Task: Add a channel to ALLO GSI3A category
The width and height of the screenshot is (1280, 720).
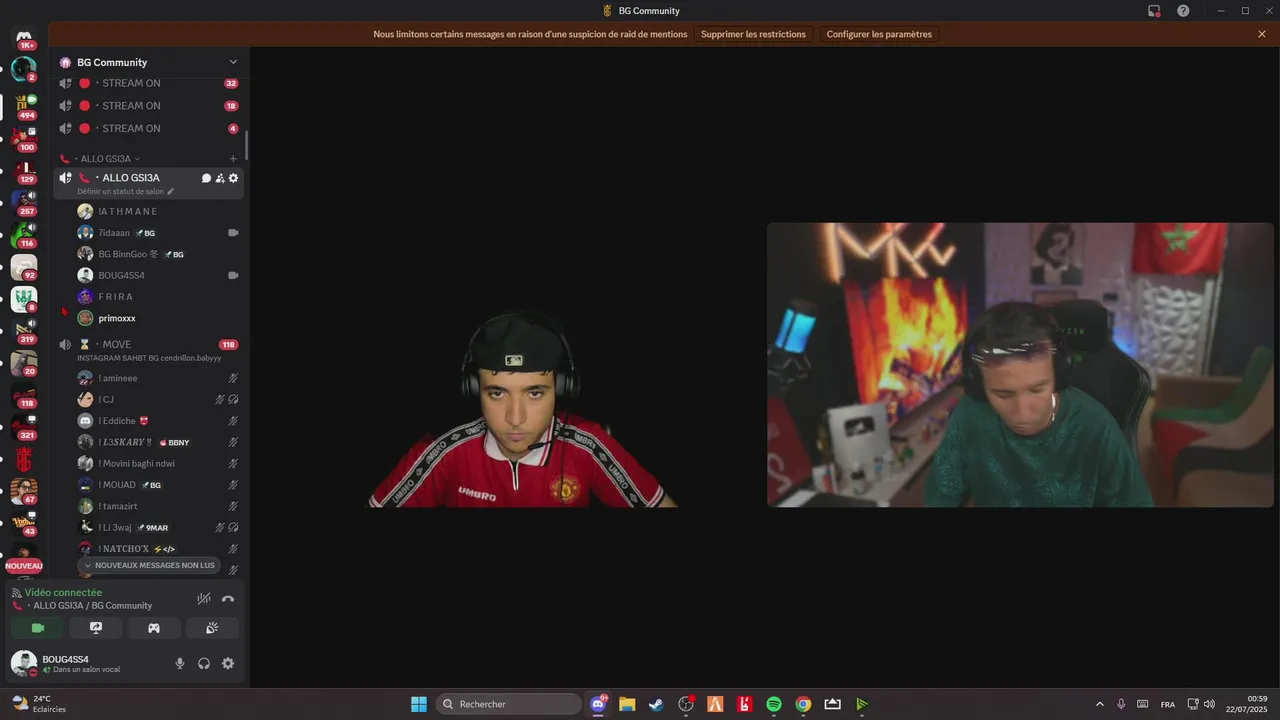Action: 234,159
